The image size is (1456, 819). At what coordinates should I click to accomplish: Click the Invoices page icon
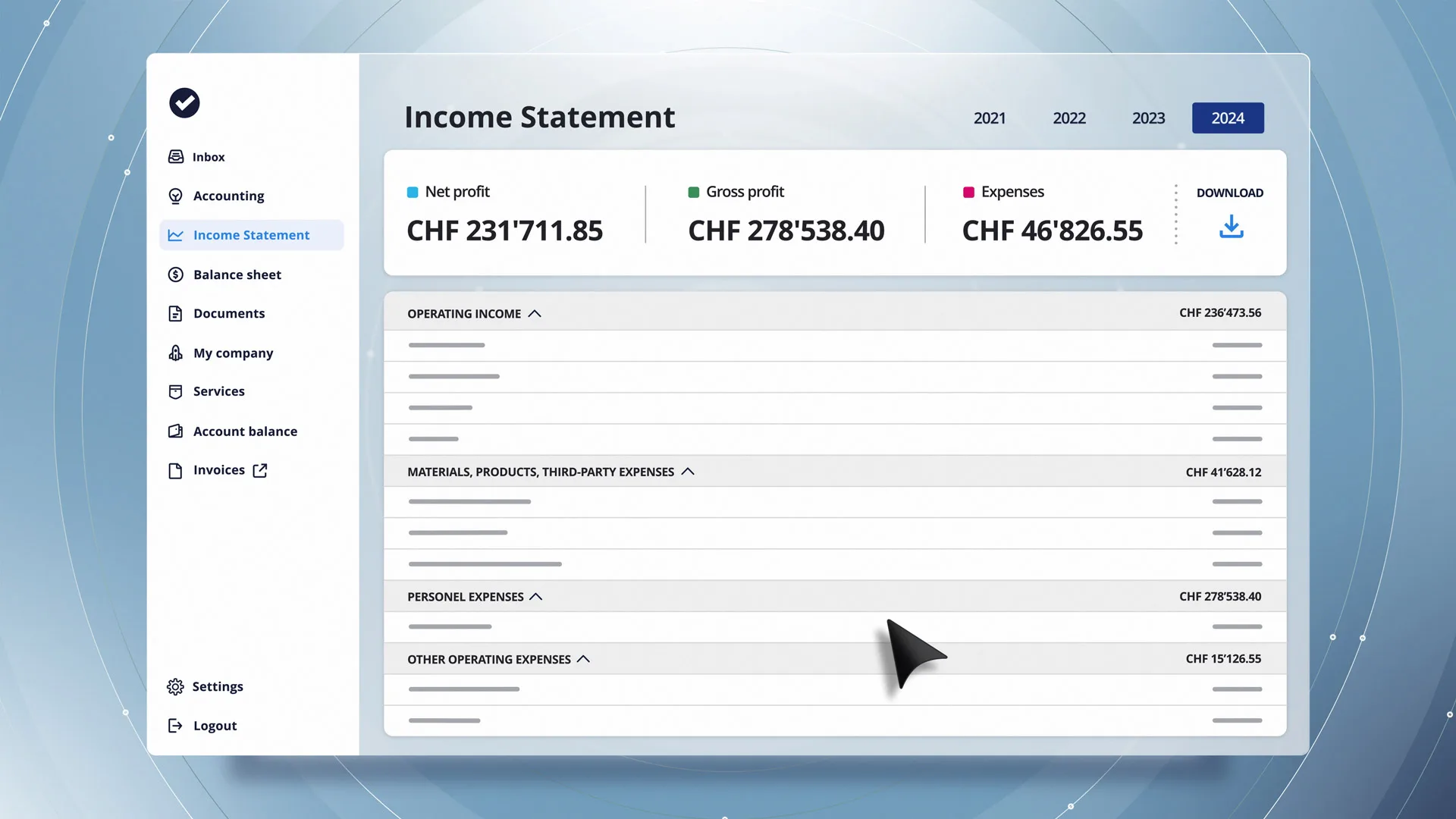pos(176,471)
